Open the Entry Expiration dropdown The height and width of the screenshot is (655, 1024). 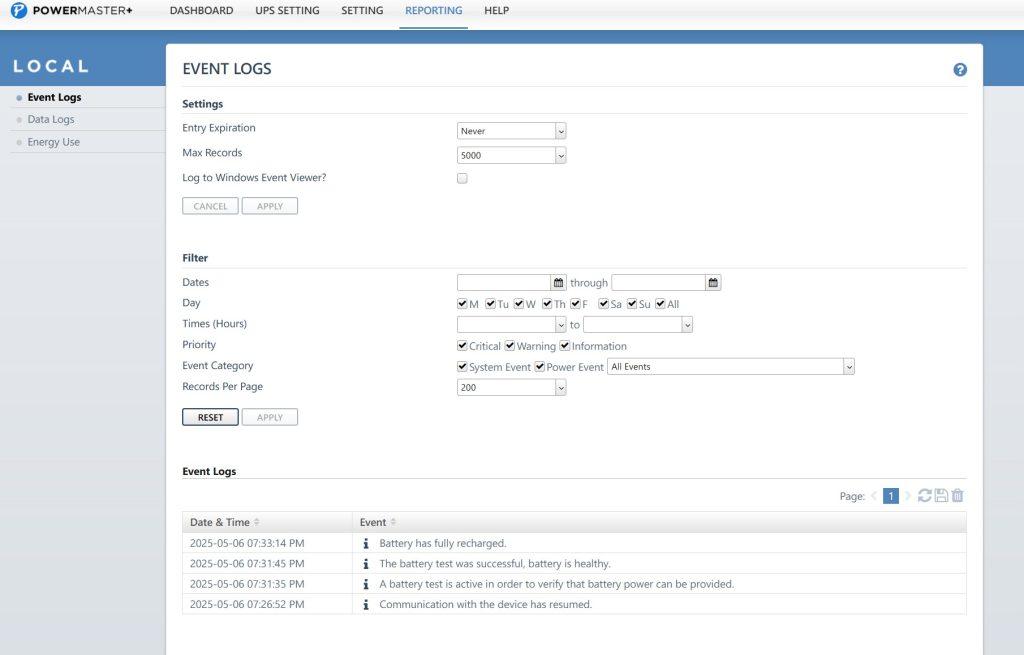[511, 131]
